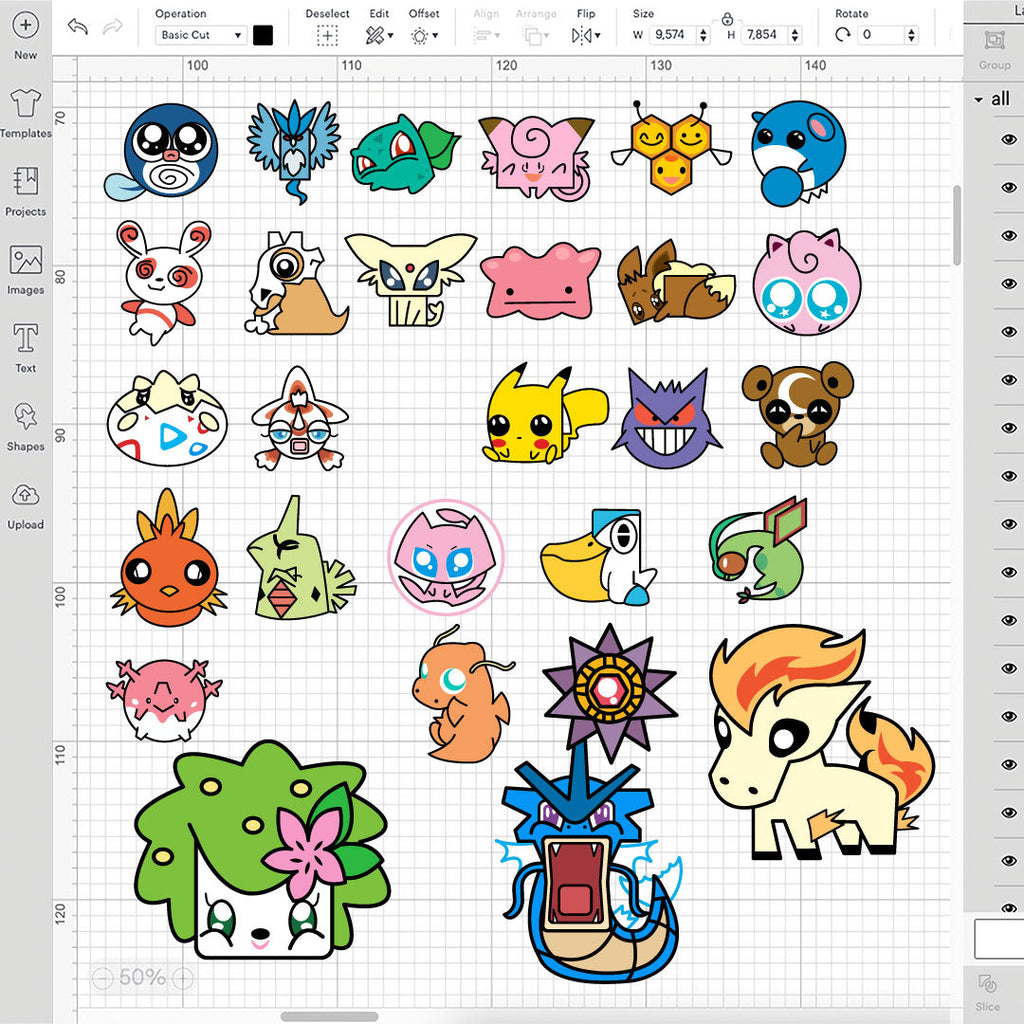Select the round pink Jigglypuff image
Screen dimensions: 1024x1024
point(807,281)
